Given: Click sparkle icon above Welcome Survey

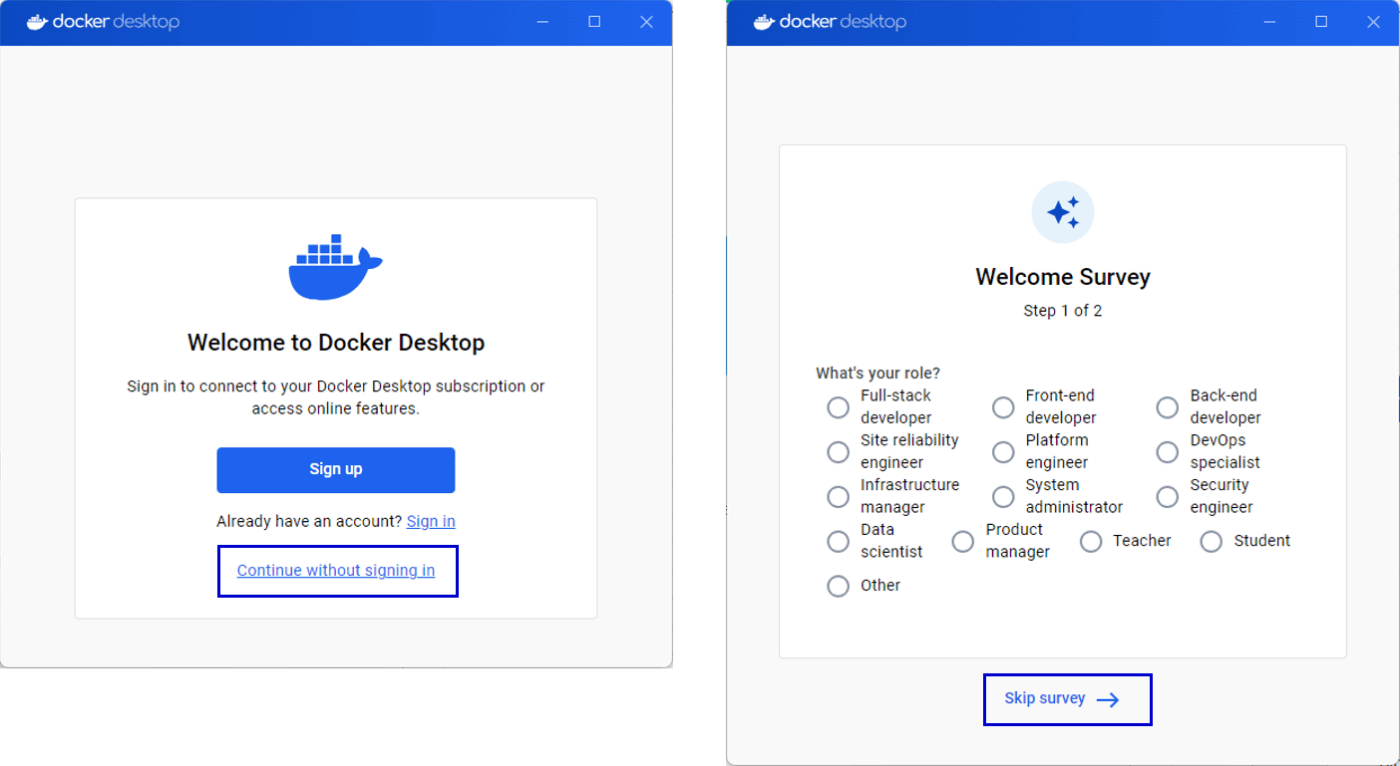Looking at the screenshot, I should click(1063, 212).
